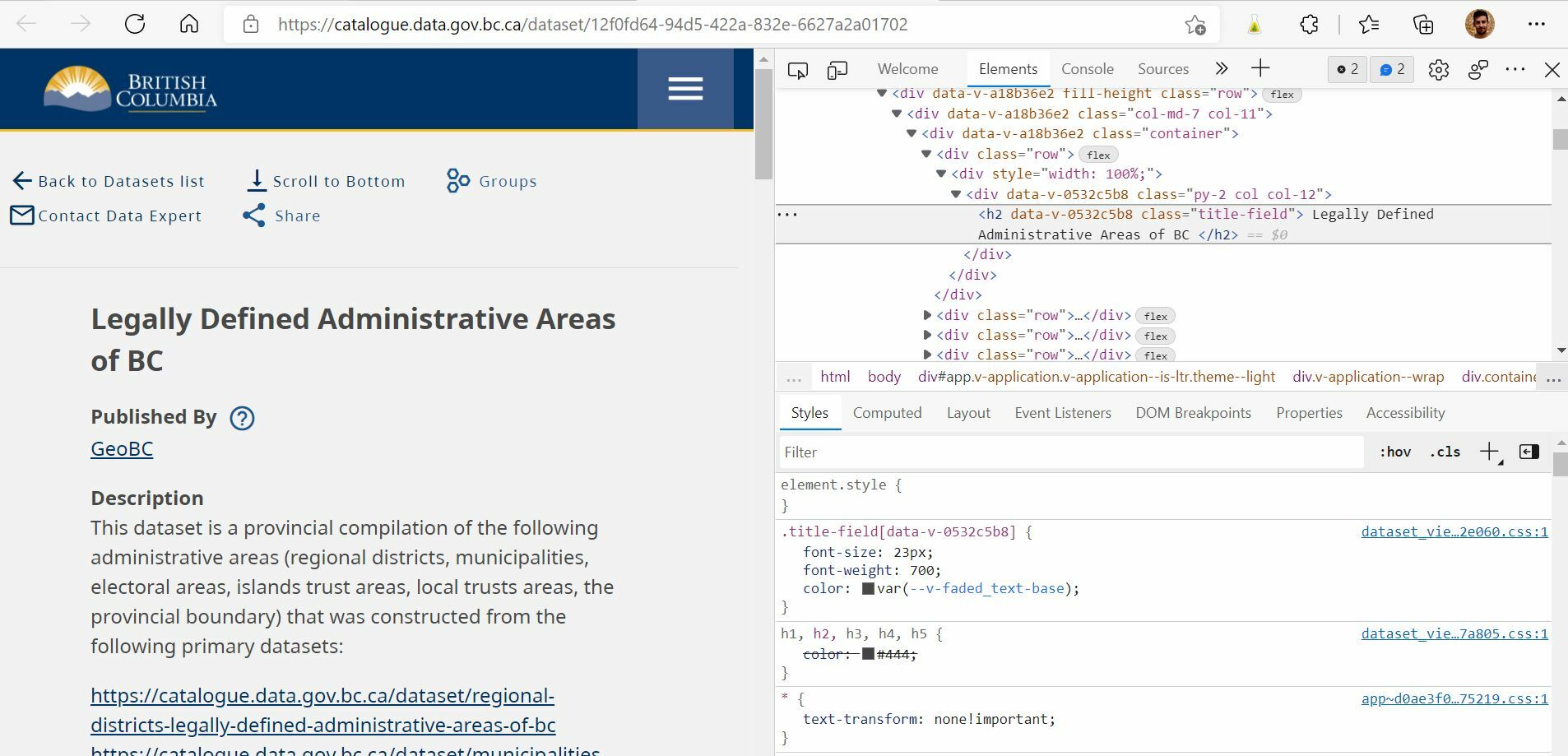The height and width of the screenshot is (756, 1568).
Task: Open the Favorites list icon
Action: (1369, 25)
